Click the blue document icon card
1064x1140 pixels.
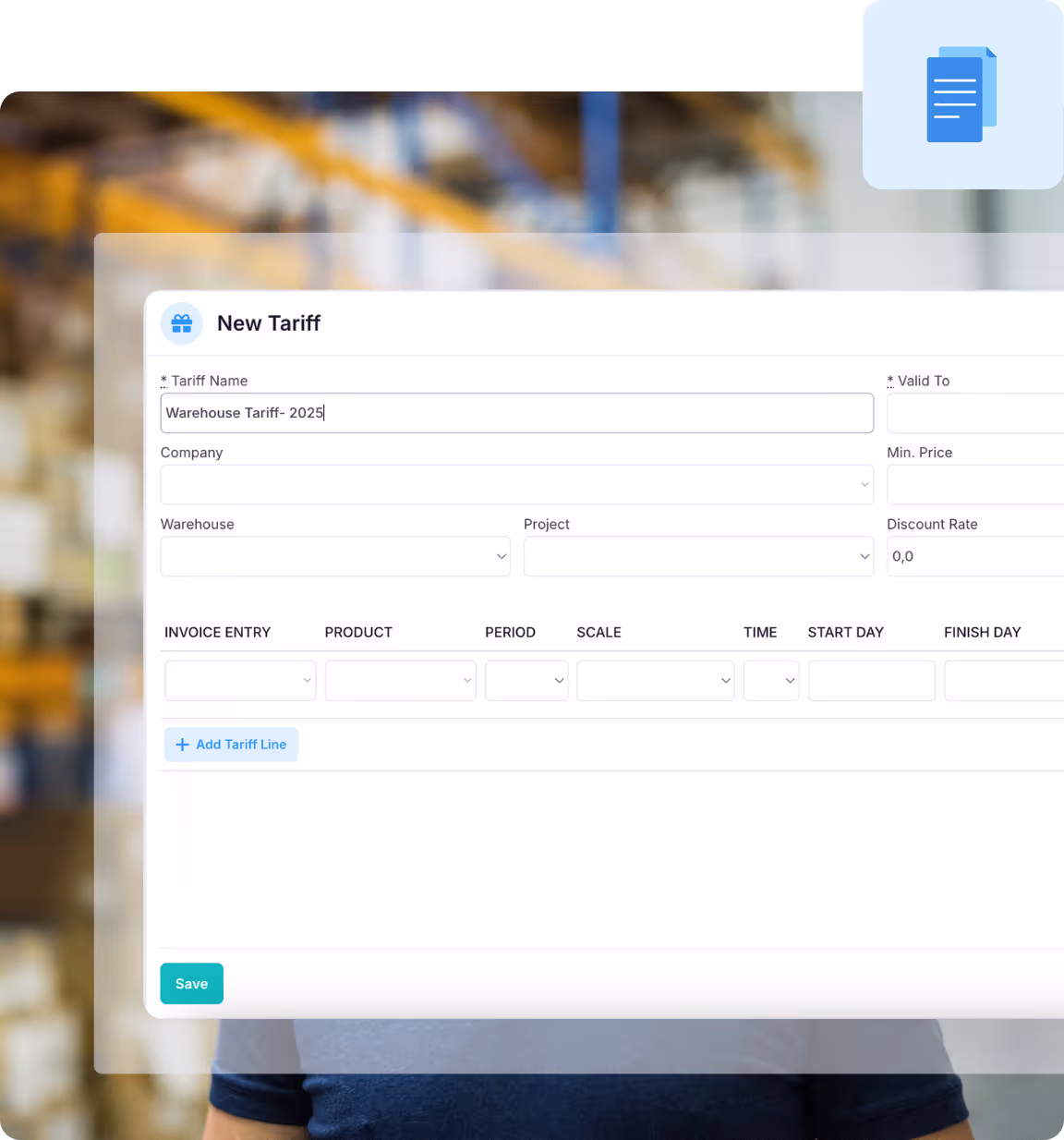point(963,95)
